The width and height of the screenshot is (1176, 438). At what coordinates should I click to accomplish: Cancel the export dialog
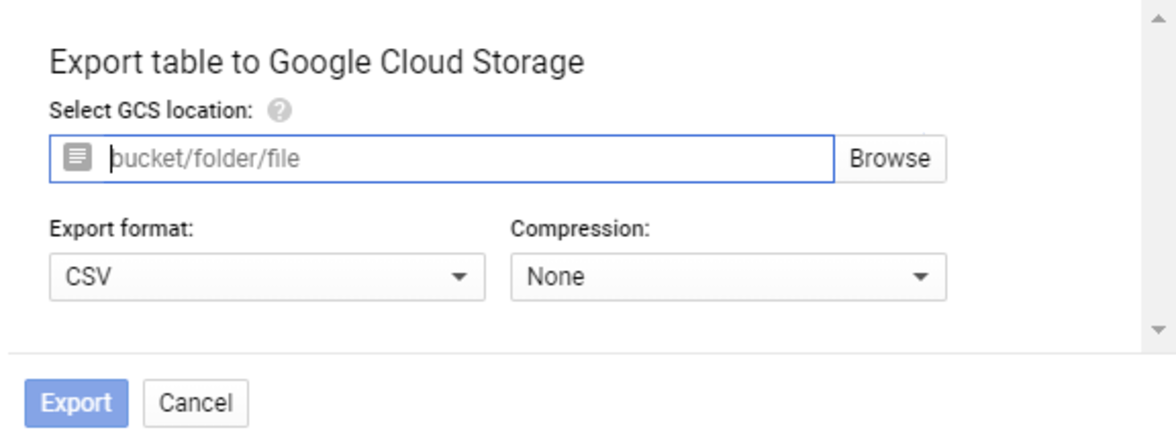tap(196, 403)
